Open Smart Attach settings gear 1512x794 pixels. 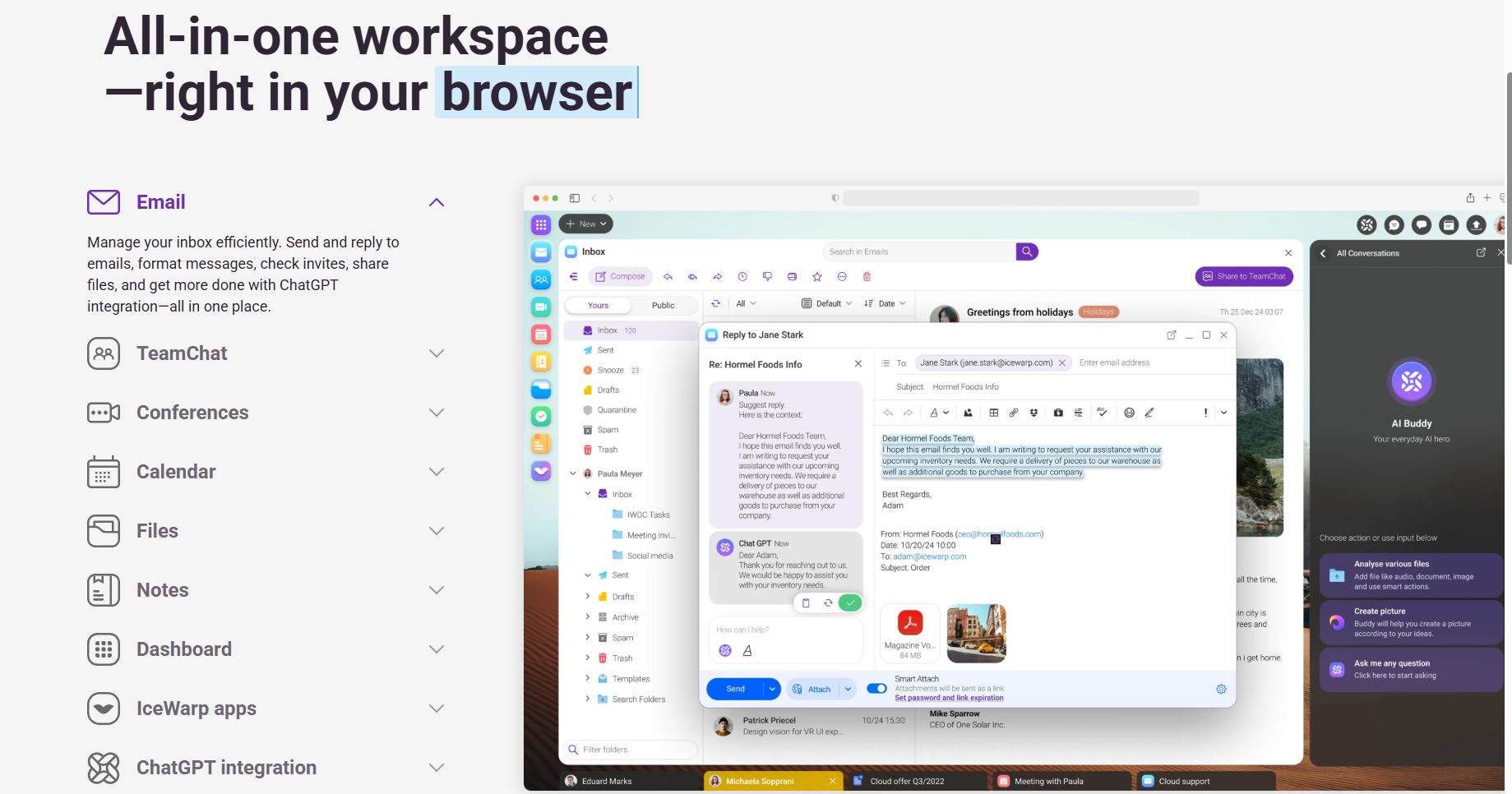click(1221, 689)
